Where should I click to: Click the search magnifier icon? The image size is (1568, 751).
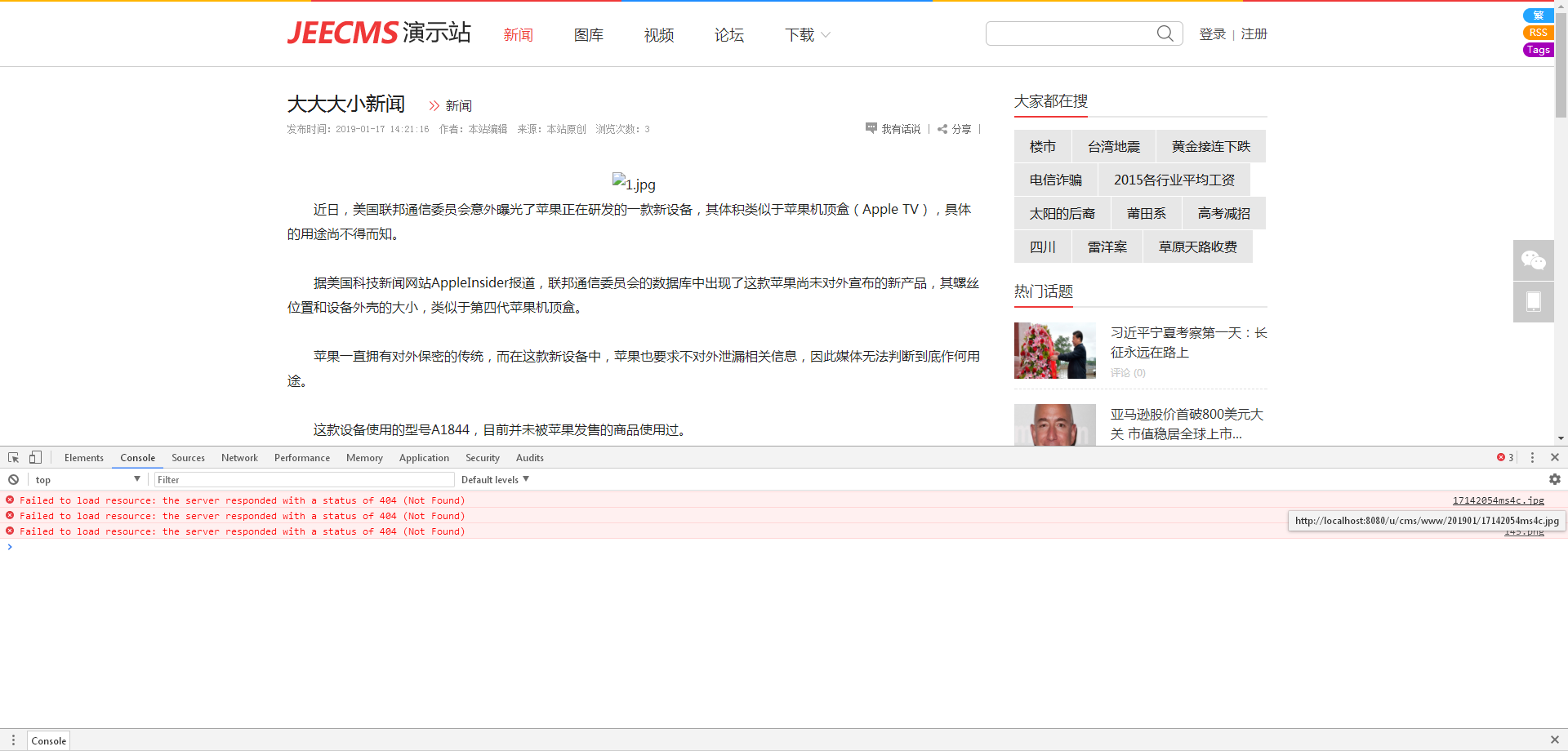click(x=1165, y=33)
